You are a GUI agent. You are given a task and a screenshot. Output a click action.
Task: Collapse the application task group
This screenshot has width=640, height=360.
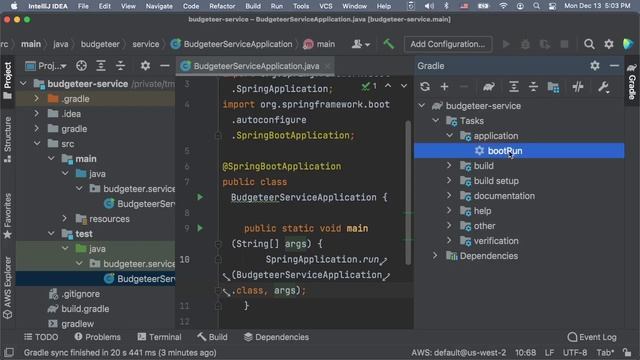[x=449, y=136]
